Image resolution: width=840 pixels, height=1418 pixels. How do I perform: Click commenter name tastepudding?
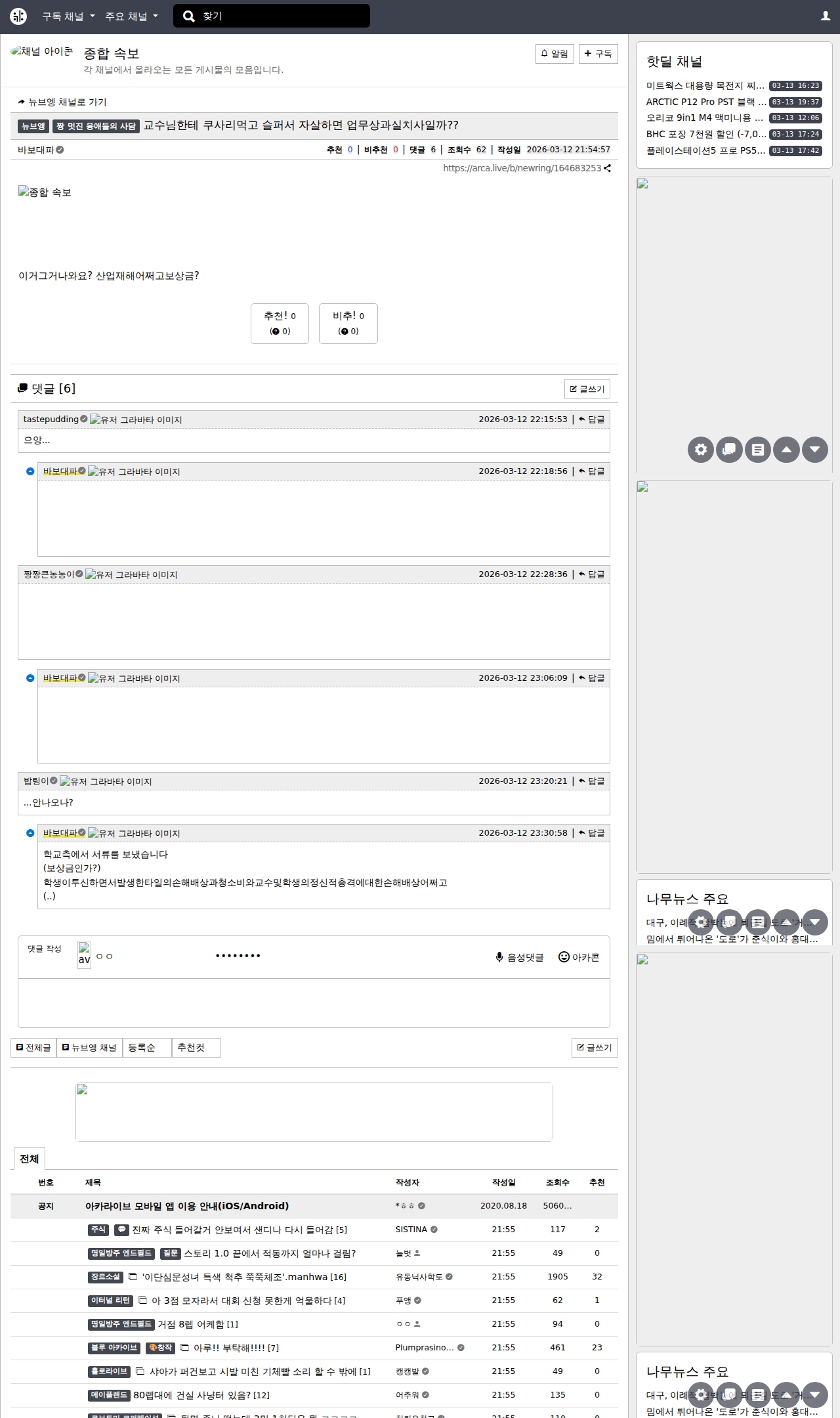pos(51,419)
